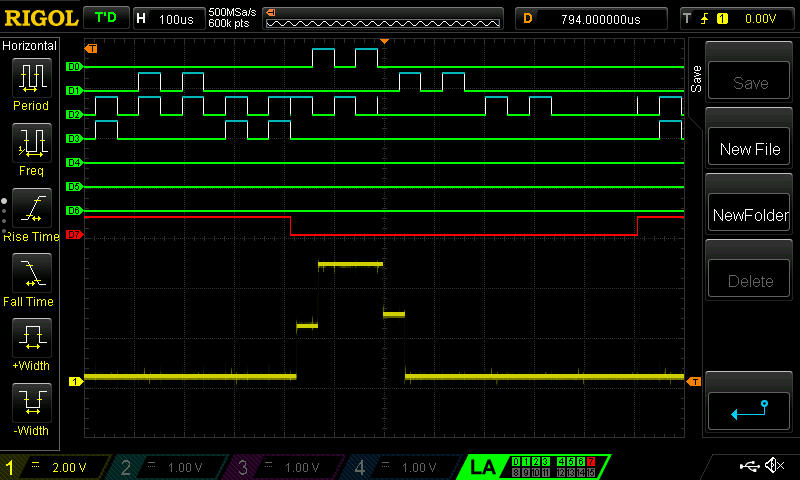The height and width of the screenshot is (480, 800).
Task: Select the +Width measurement icon
Action: [x=31, y=338]
